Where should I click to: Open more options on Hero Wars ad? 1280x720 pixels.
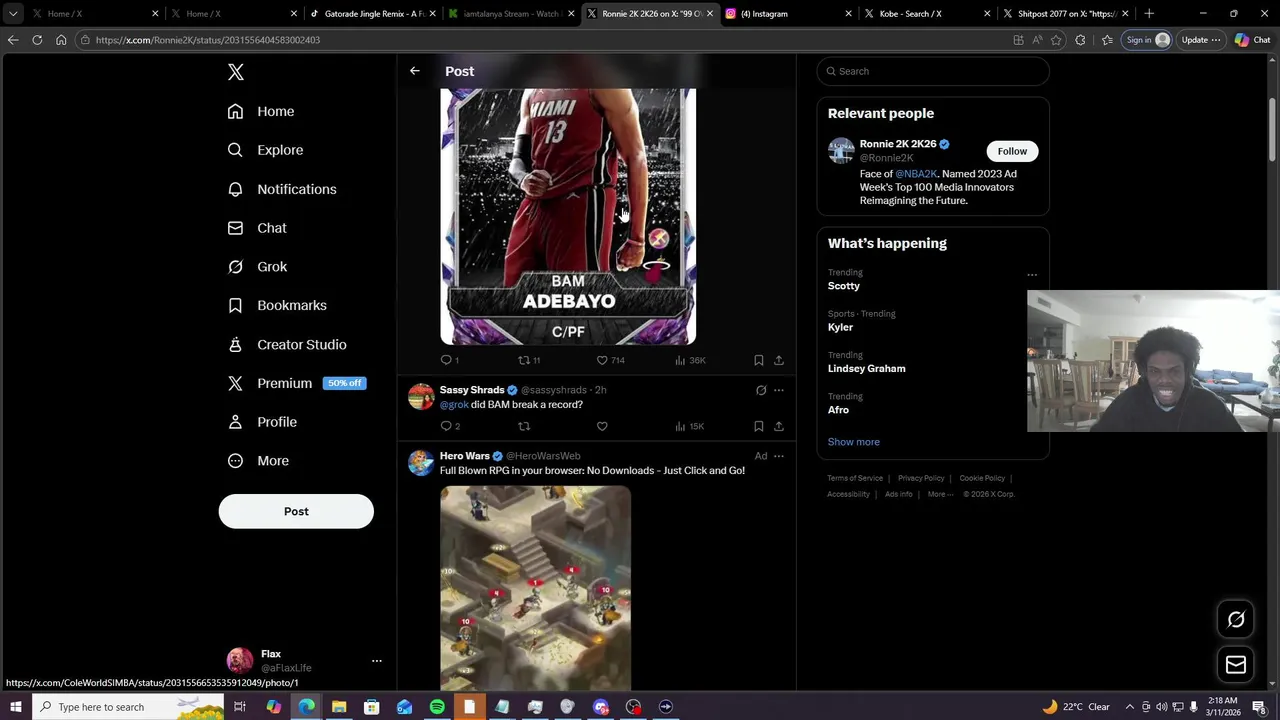tap(779, 456)
